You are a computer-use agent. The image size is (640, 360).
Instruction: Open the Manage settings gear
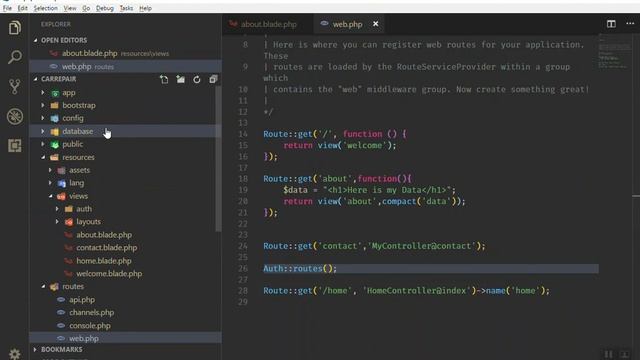tap(15, 354)
